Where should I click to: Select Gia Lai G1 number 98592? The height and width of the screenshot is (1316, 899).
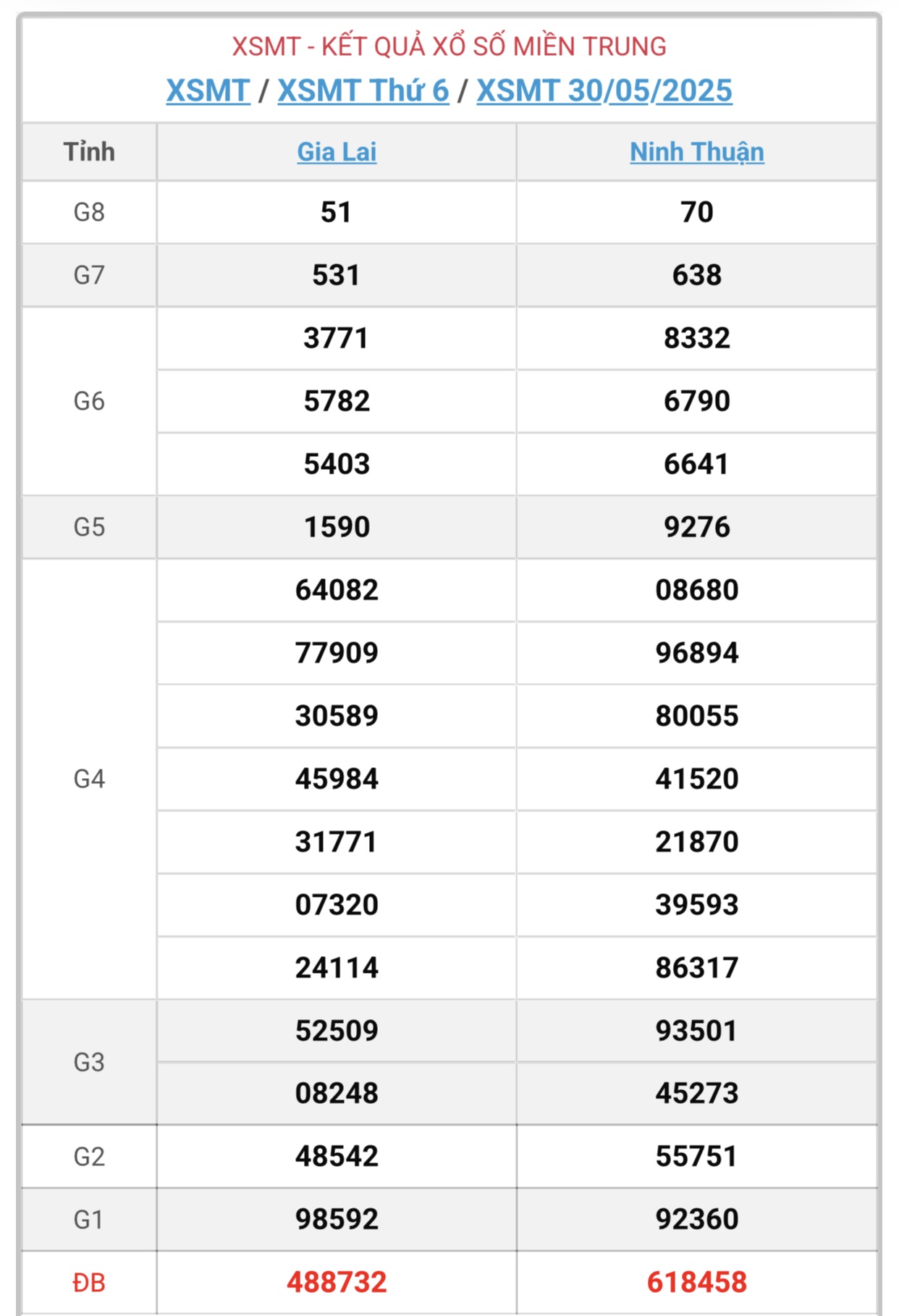click(337, 1219)
